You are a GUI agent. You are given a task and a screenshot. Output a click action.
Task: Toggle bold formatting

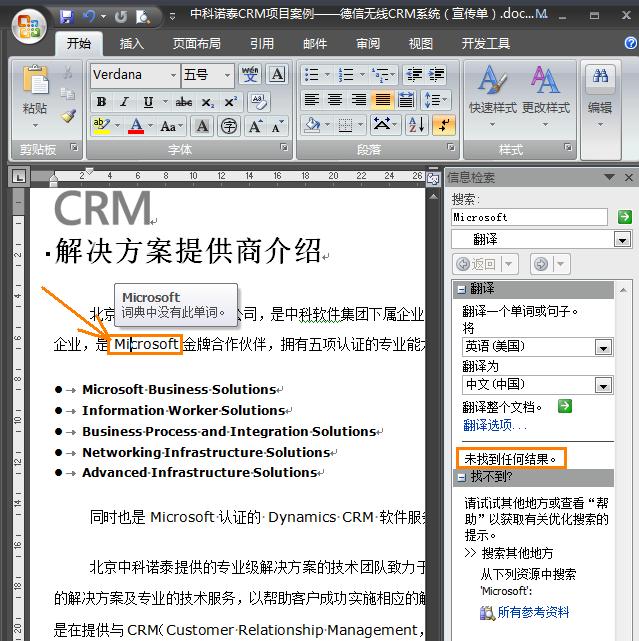[101, 102]
